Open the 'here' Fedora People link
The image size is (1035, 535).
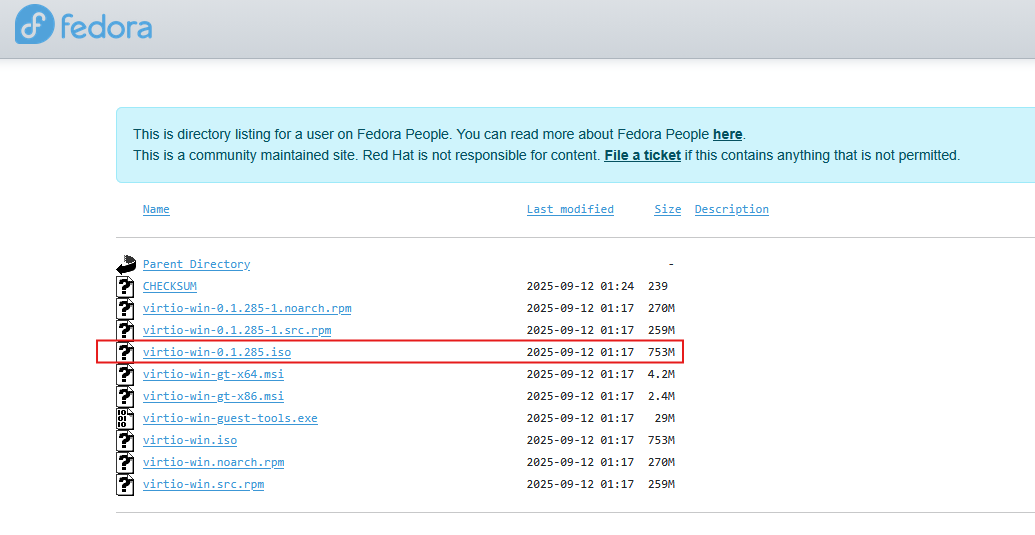[x=727, y=135]
